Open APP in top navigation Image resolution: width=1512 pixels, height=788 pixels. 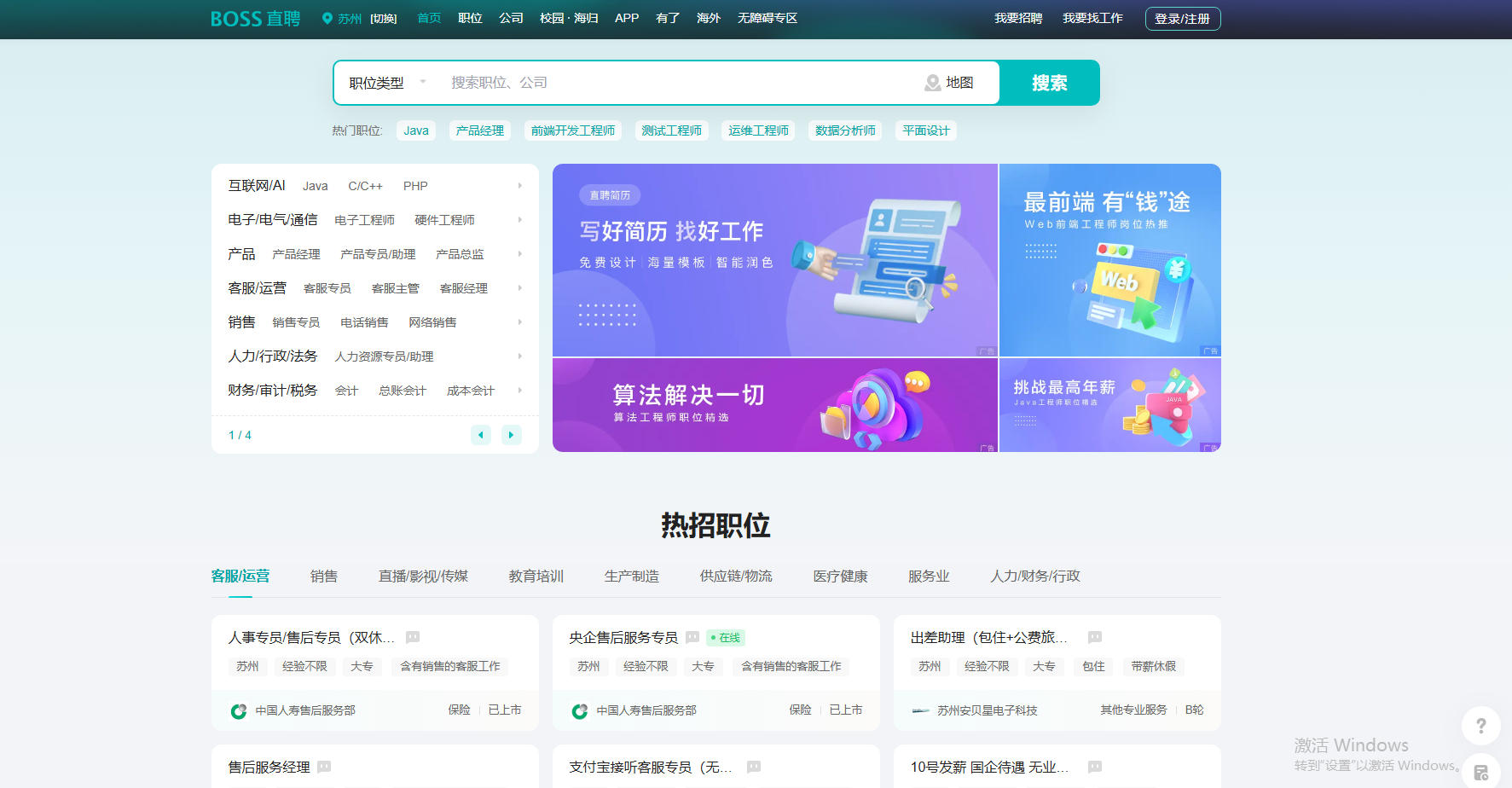coord(627,18)
